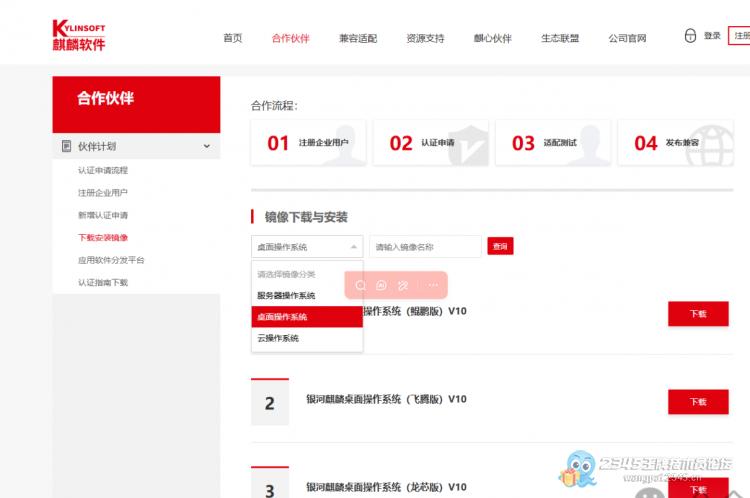This screenshot has width=750, height=498.
Task: Click the red 查询 search button
Action: (500, 246)
